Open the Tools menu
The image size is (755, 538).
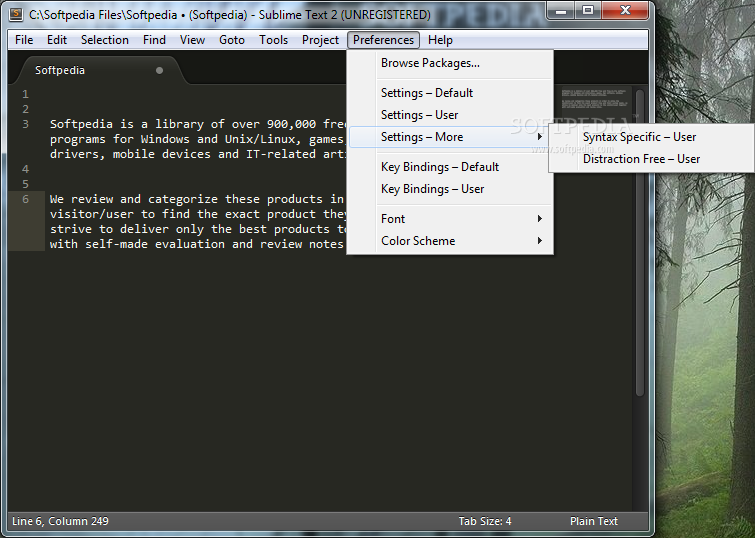coord(273,40)
